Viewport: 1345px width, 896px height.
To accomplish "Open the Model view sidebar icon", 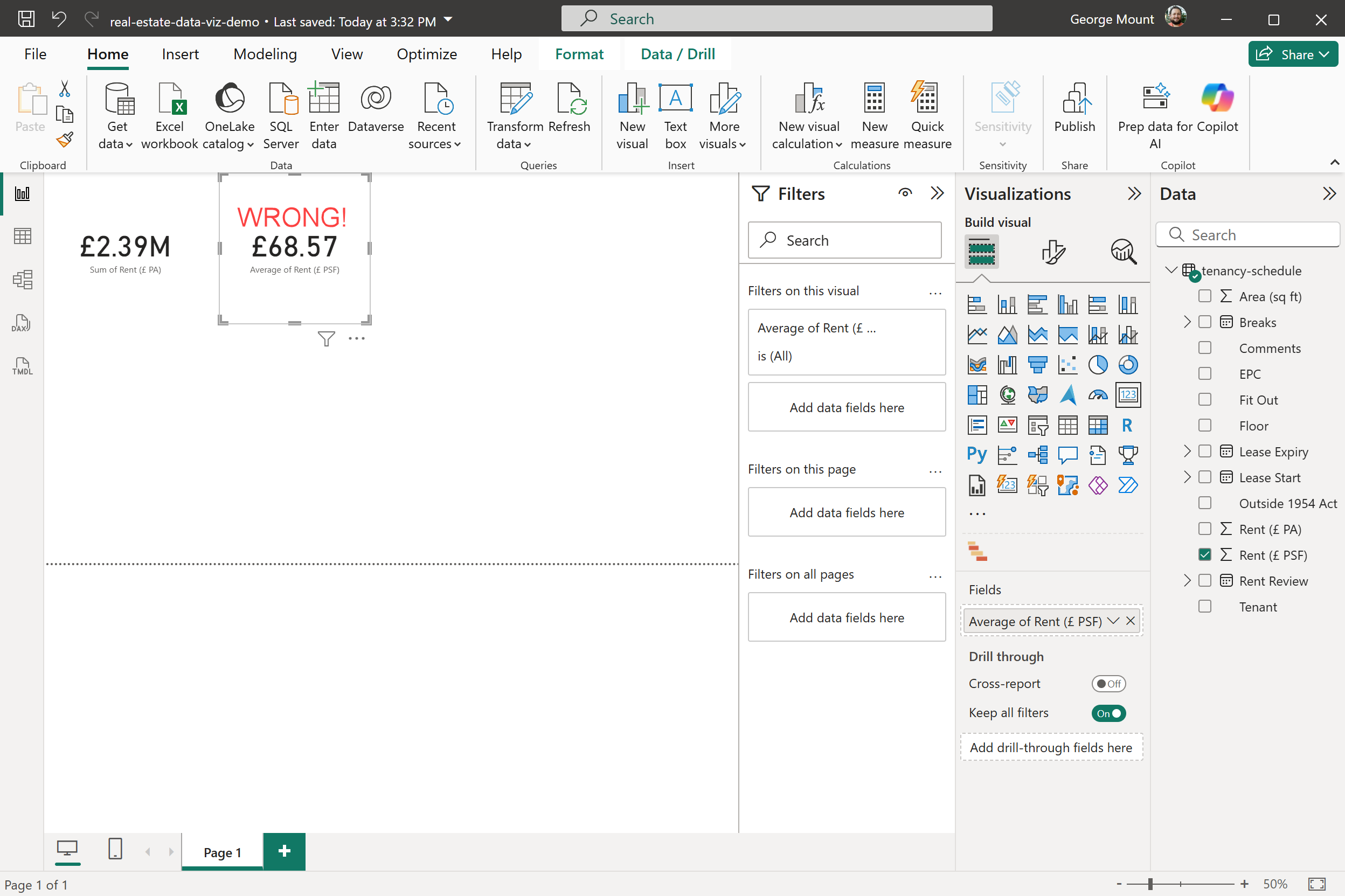I will point(22,280).
